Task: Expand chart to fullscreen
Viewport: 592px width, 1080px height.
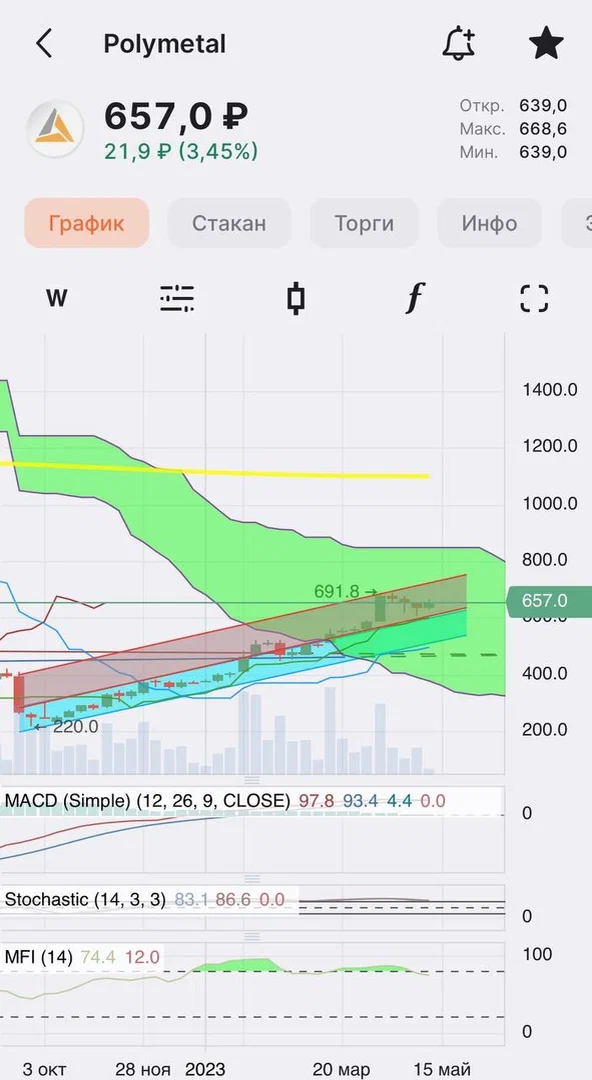Action: tap(533, 299)
